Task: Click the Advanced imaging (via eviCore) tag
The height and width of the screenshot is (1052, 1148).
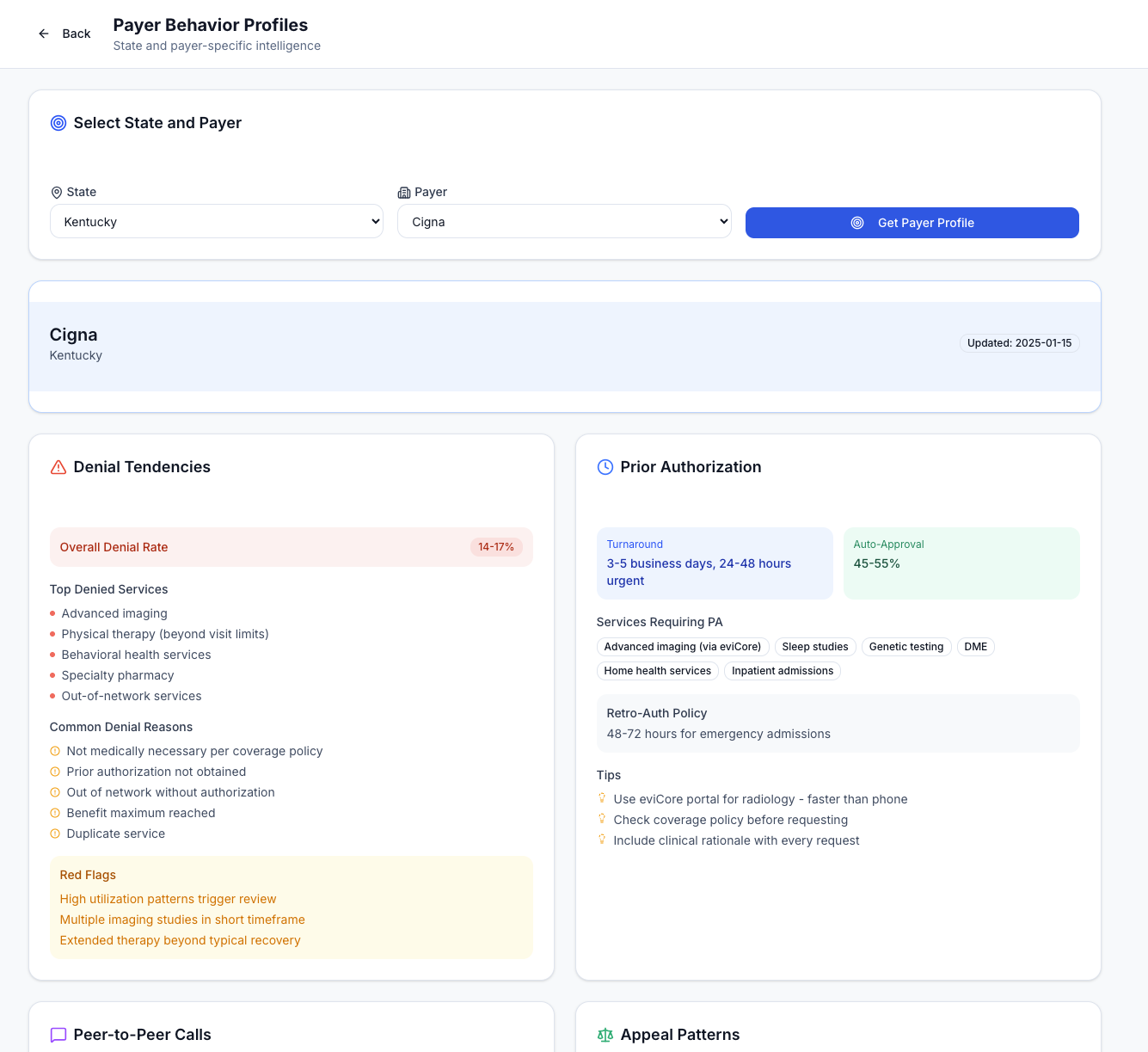Action: pyautogui.click(x=683, y=647)
